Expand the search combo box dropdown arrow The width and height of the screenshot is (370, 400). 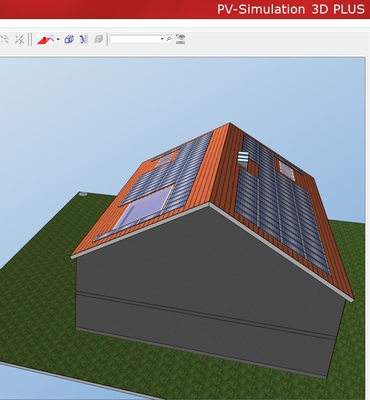click(162, 39)
